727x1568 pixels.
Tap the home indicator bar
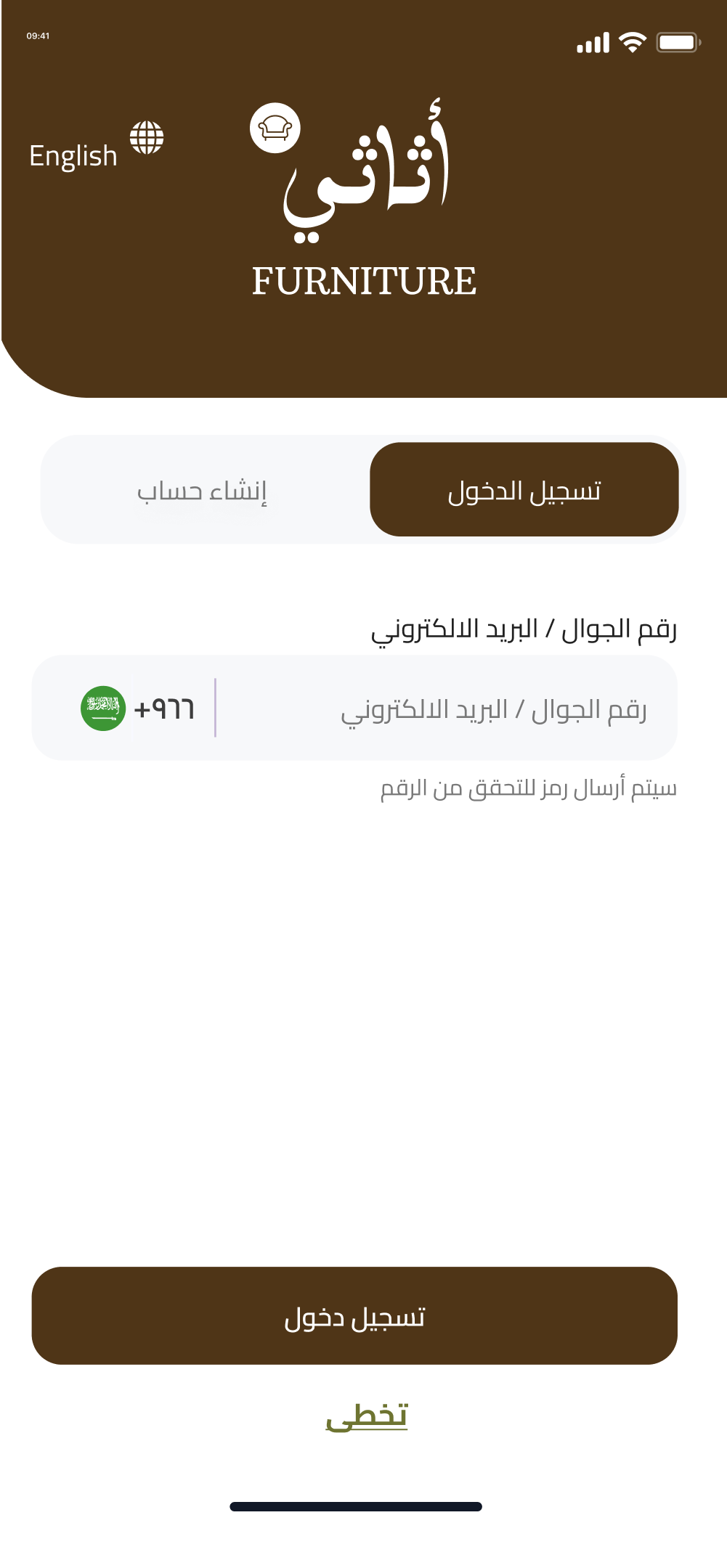click(x=356, y=1506)
